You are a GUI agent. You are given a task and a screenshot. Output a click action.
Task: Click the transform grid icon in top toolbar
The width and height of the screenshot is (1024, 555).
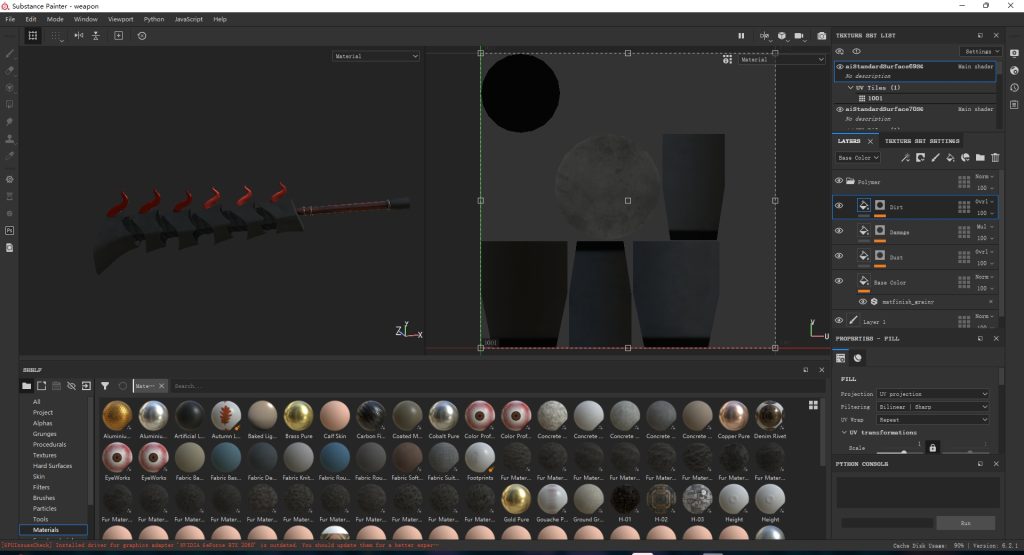coord(33,36)
